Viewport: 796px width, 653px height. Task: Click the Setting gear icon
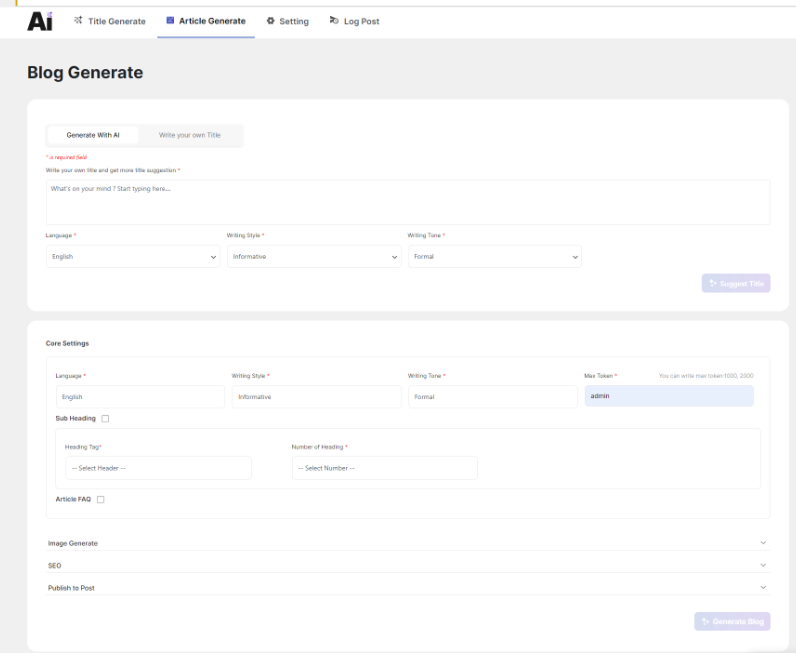[x=271, y=21]
